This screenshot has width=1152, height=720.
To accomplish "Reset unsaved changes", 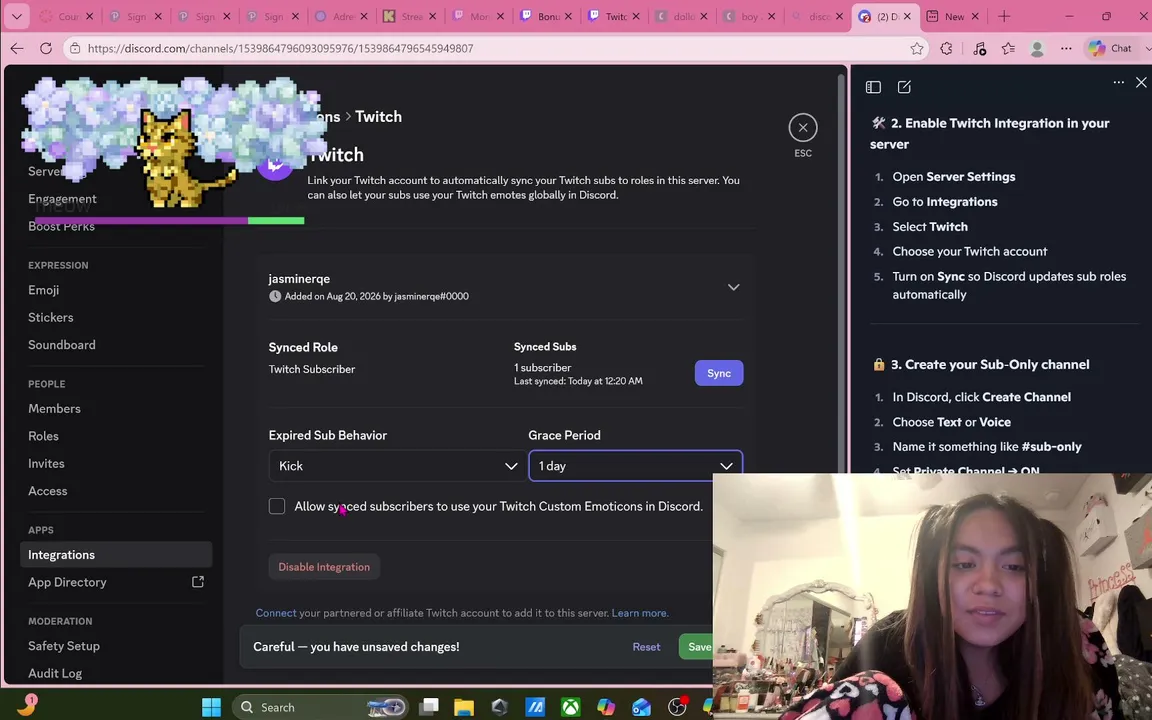I will 646,647.
